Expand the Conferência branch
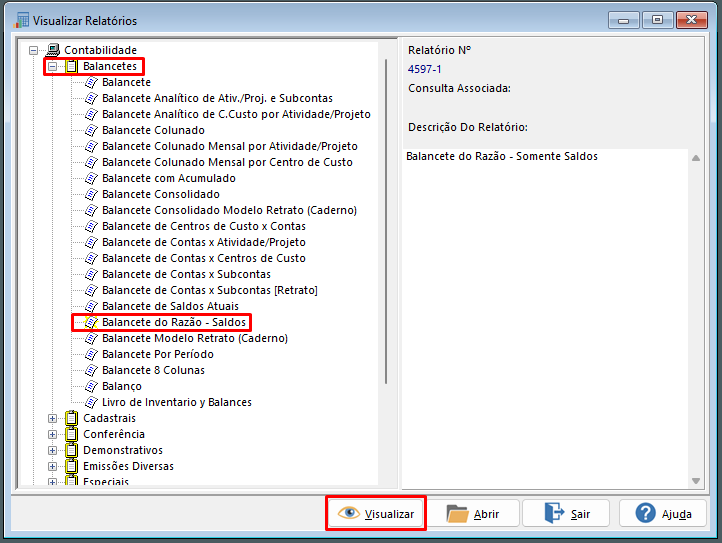The image size is (722, 543). (x=52, y=435)
